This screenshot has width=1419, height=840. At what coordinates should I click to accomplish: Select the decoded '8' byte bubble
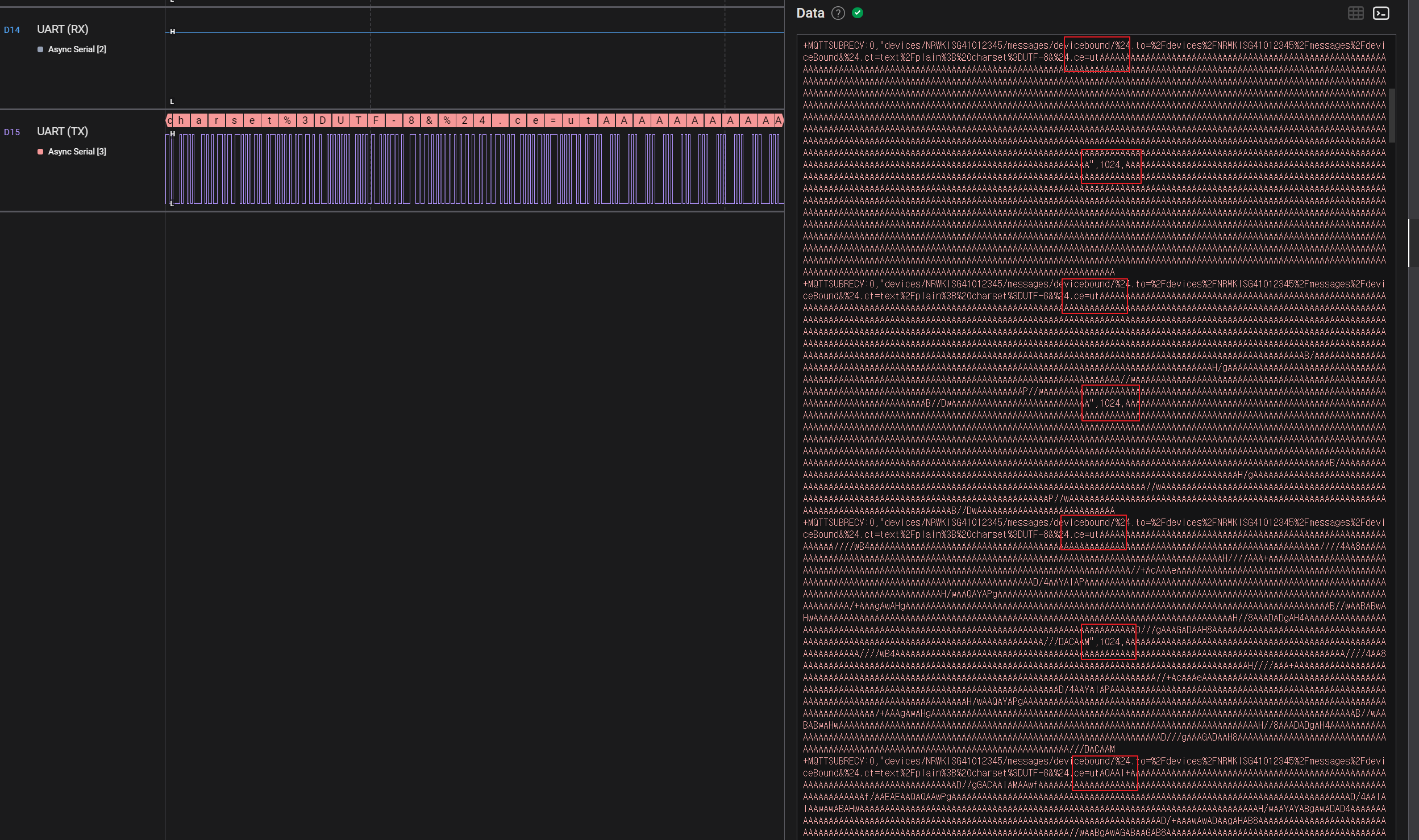click(x=411, y=120)
